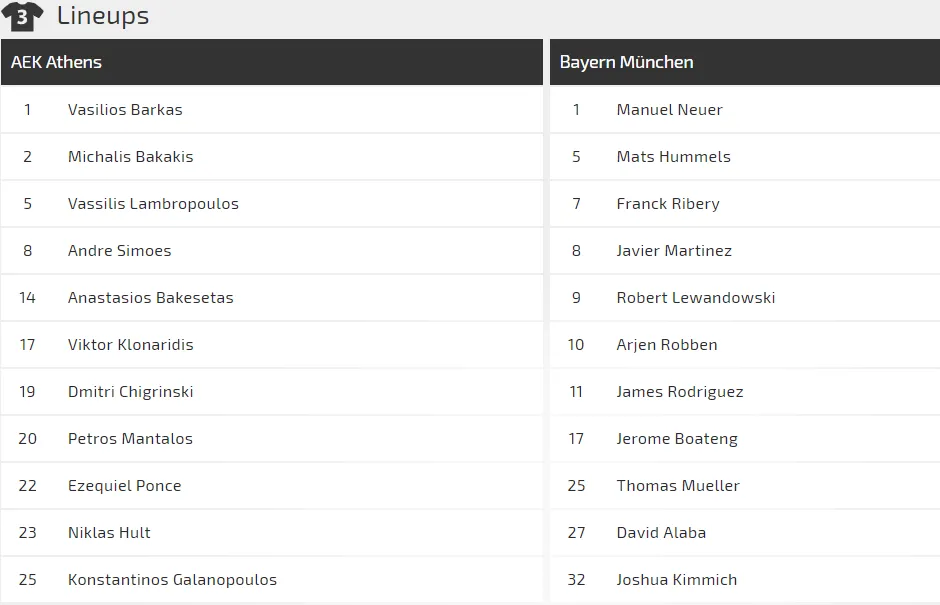Click Ezequiel Ponce's name
940x605 pixels.
coord(124,486)
